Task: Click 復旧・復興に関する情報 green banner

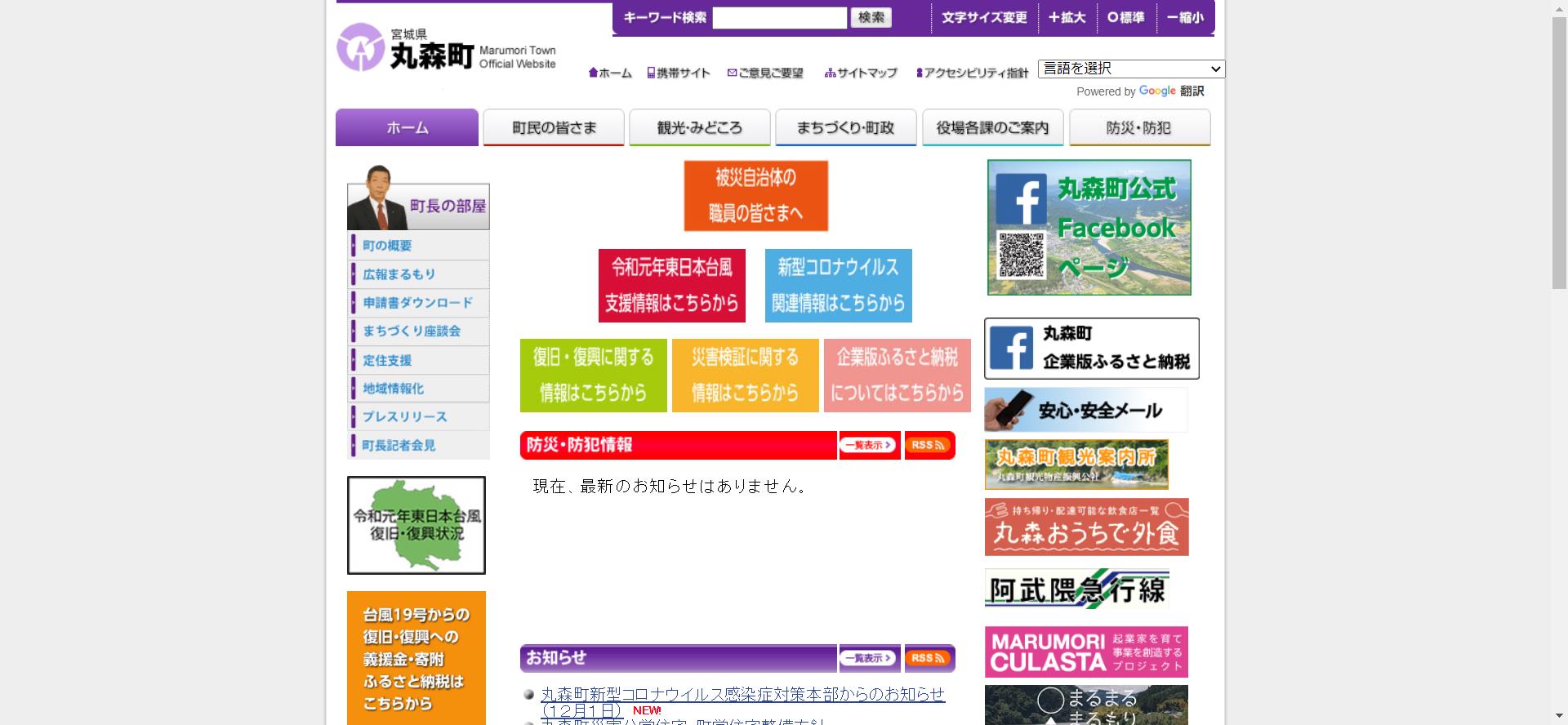Action: [x=594, y=376]
